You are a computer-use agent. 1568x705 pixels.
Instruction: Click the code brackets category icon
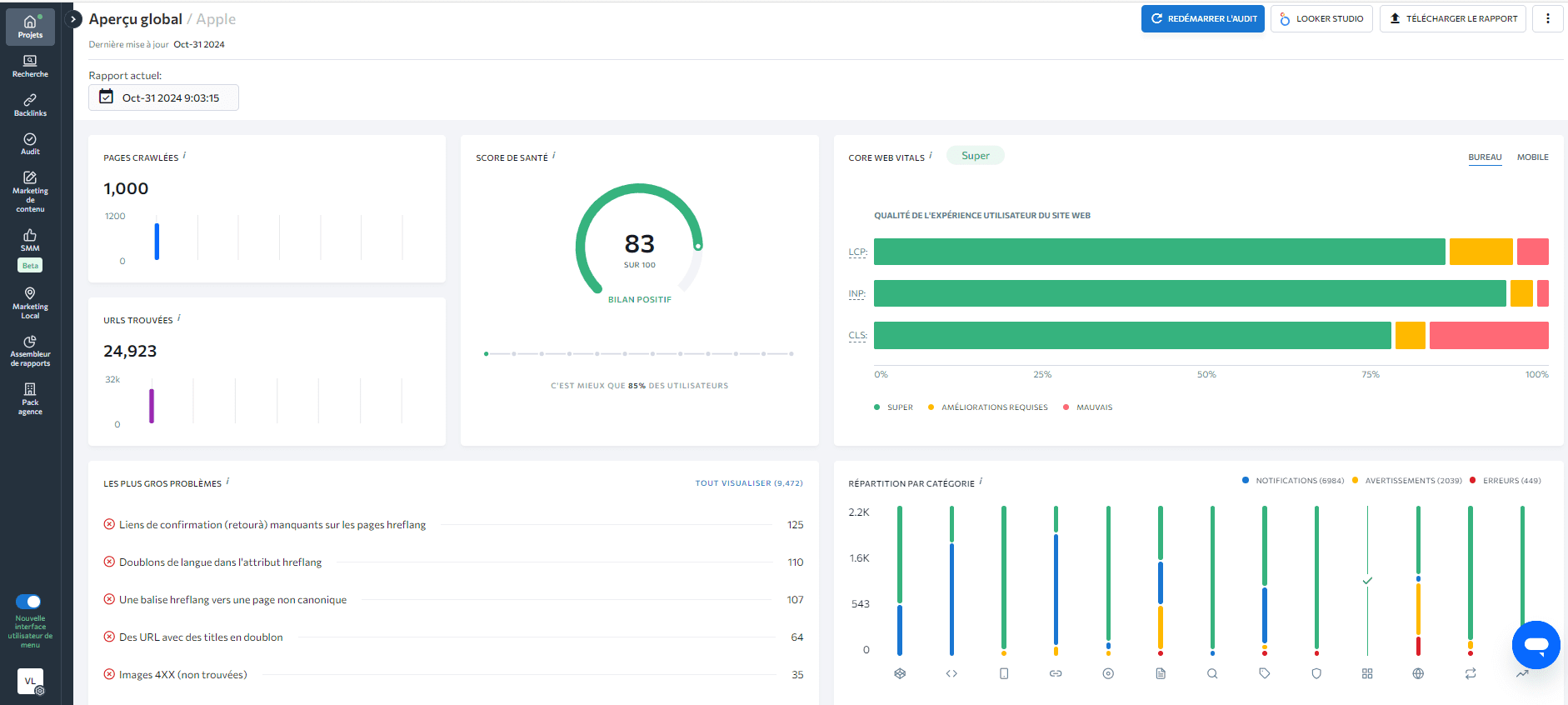[951, 673]
